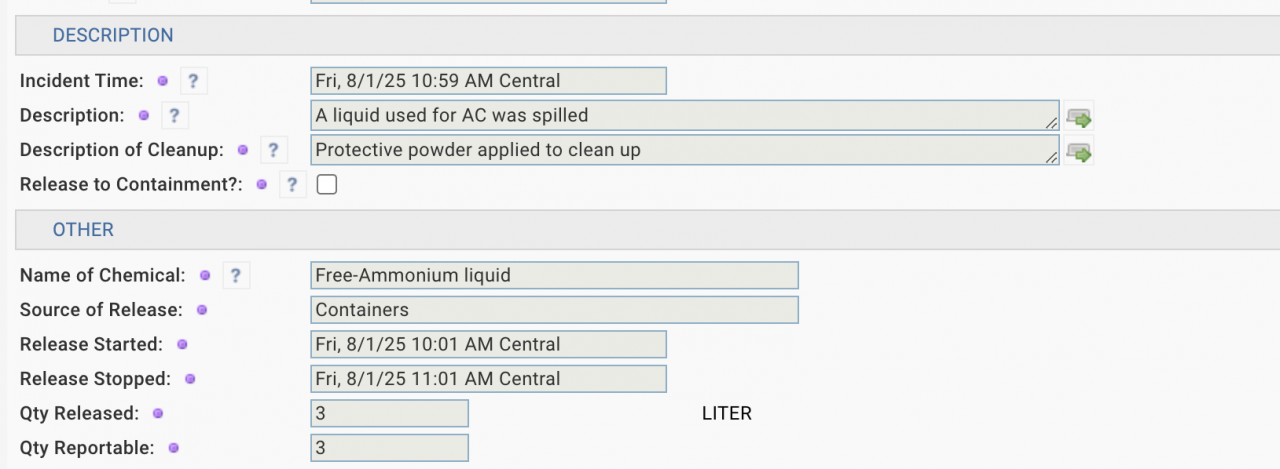Collapse the OTHER section header
The image size is (1280, 469).
[x=83, y=230]
